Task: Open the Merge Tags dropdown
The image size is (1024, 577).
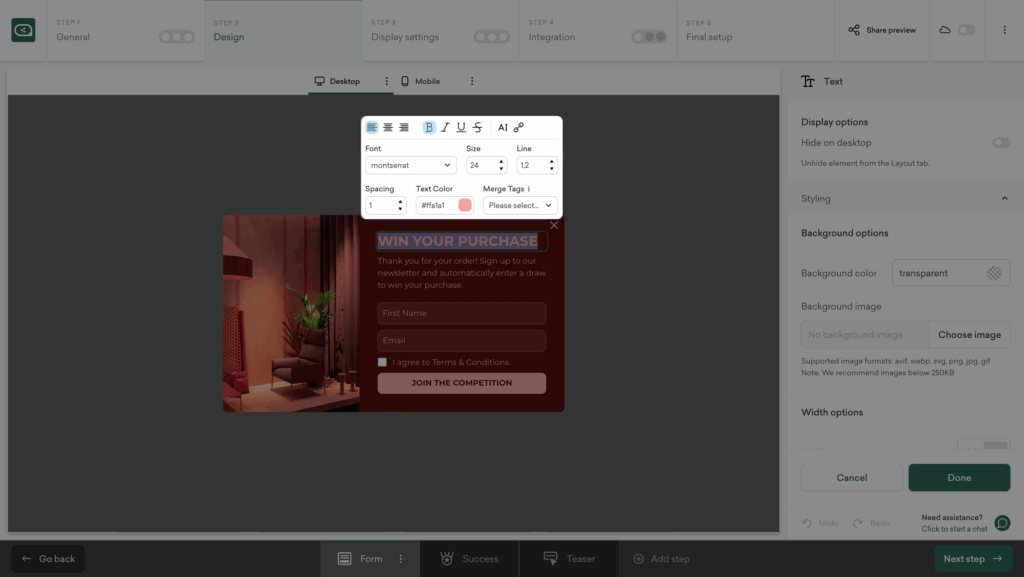Action: pyautogui.click(x=520, y=205)
